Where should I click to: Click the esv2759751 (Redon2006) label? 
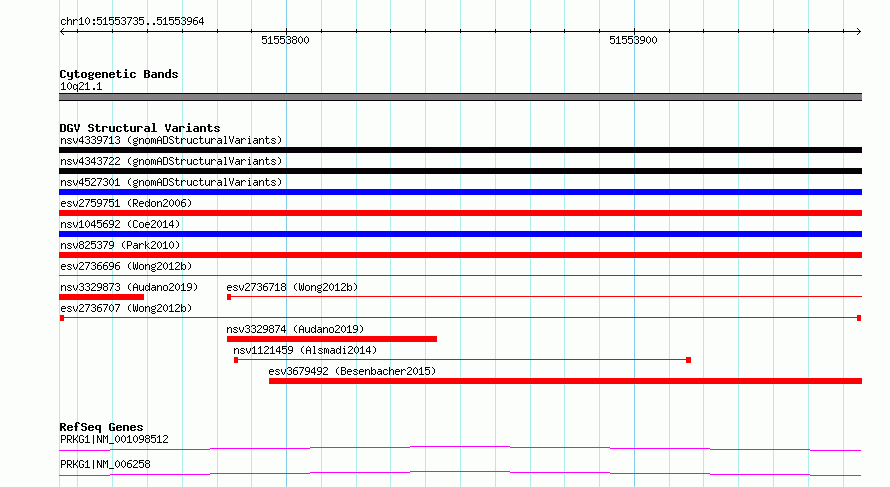(x=126, y=203)
